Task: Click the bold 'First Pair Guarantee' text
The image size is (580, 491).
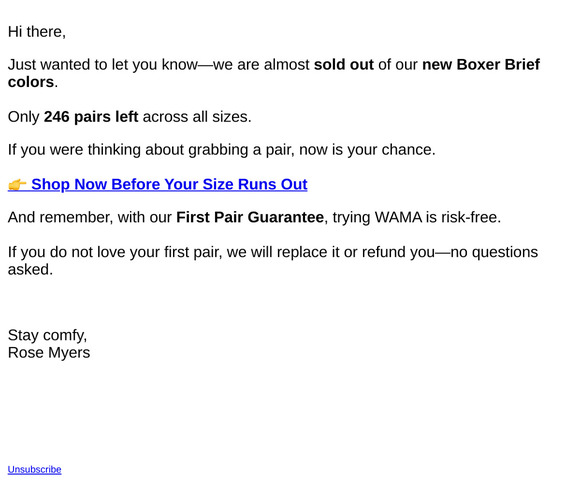Action: pyautogui.click(x=250, y=217)
